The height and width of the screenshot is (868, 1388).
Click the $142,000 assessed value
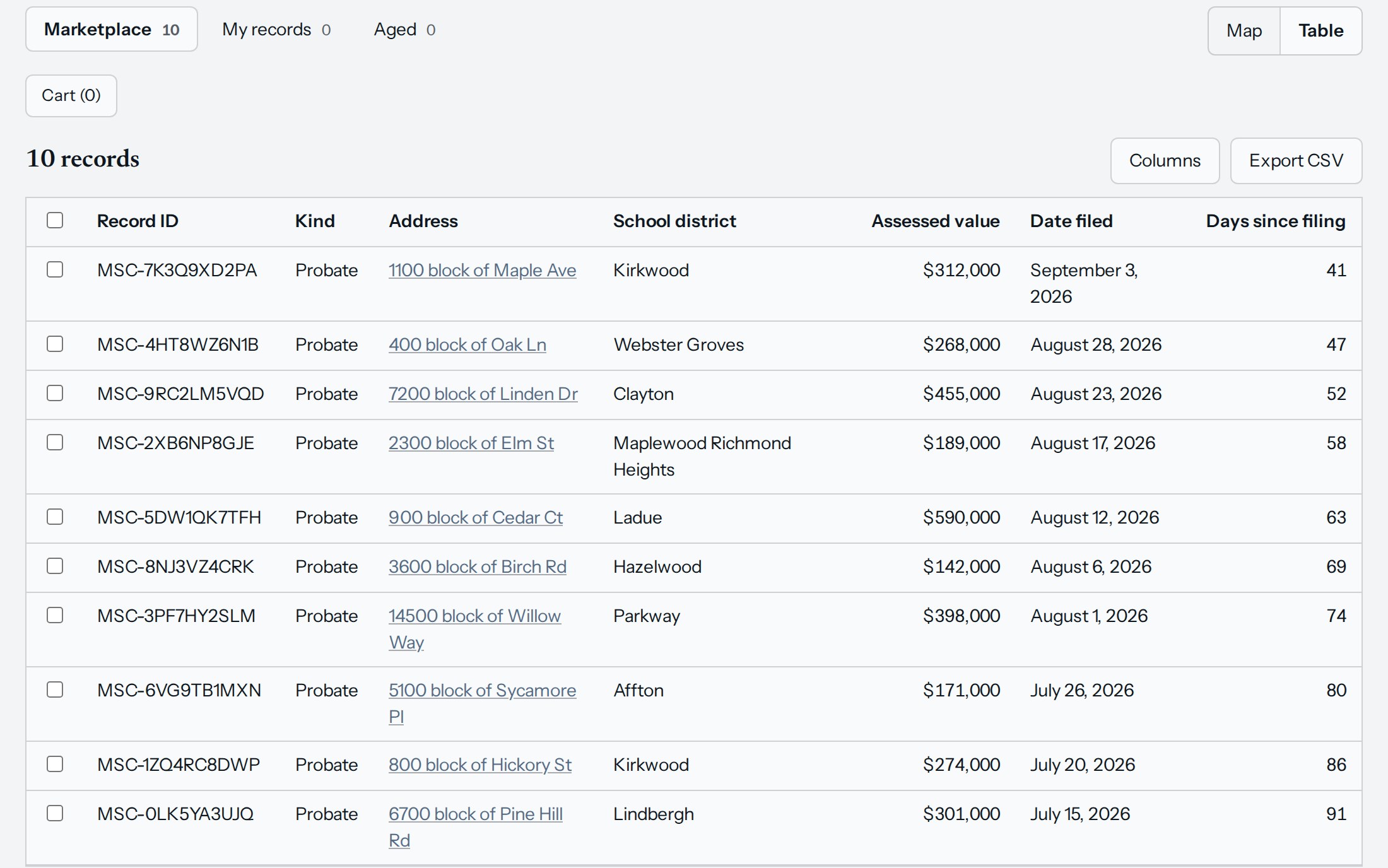coord(962,567)
